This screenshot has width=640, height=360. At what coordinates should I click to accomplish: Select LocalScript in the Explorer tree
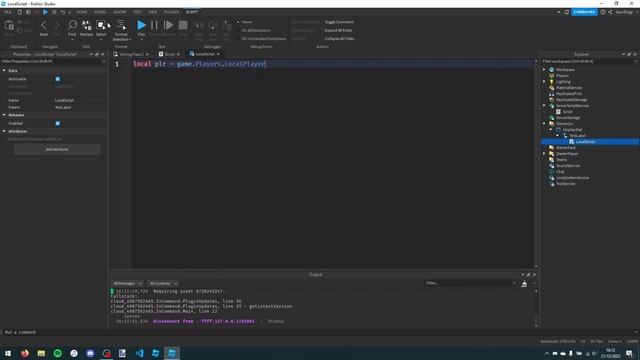[x=585, y=142]
